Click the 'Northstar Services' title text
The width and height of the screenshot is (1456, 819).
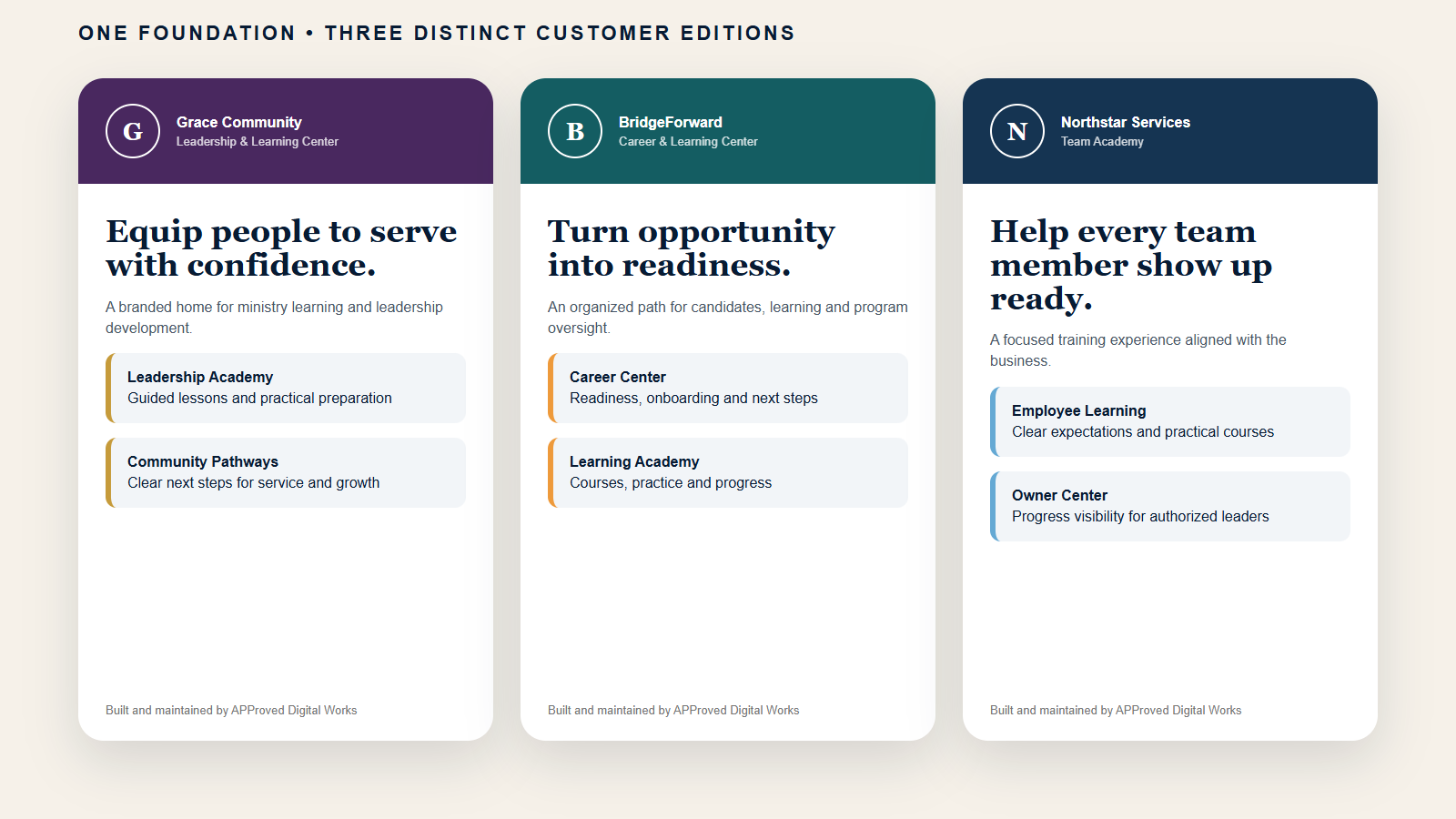click(1126, 122)
